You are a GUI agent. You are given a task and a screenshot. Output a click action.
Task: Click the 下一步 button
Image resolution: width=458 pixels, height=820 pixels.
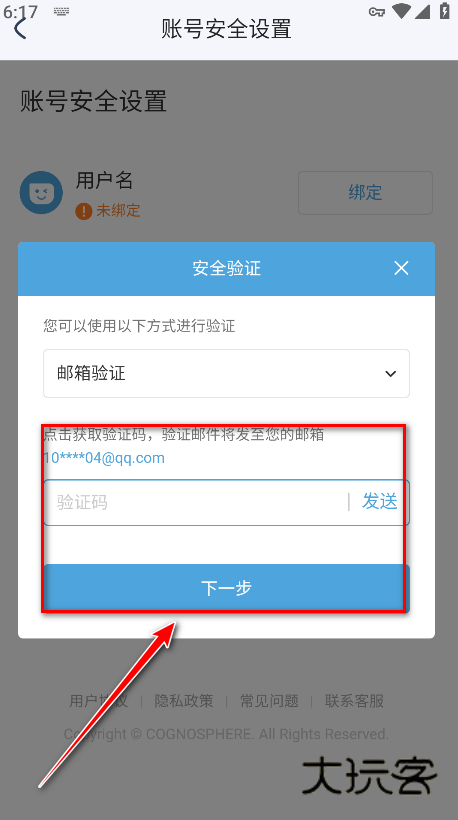[226, 588]
